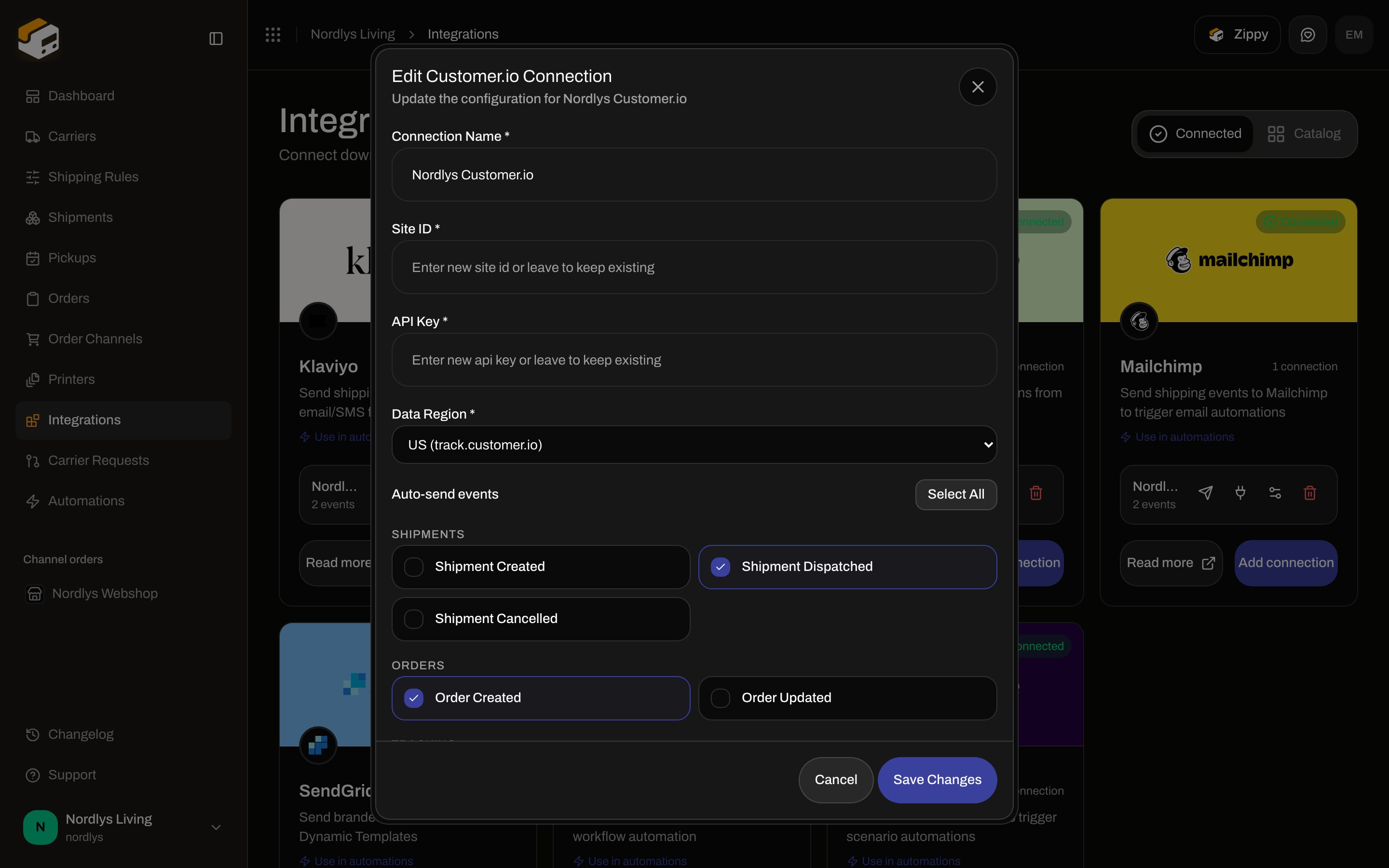
Task: Click the Site ID input field
Action: click(x=694, y=267)
